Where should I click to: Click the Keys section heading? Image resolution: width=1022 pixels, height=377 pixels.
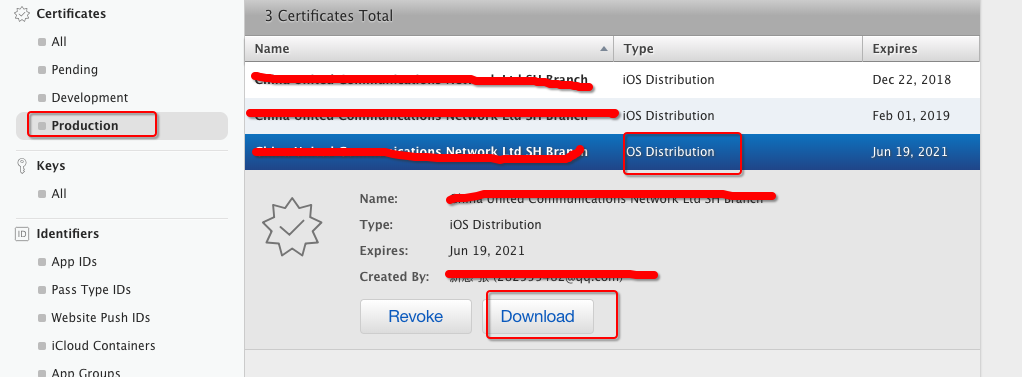tap(51, 166)
